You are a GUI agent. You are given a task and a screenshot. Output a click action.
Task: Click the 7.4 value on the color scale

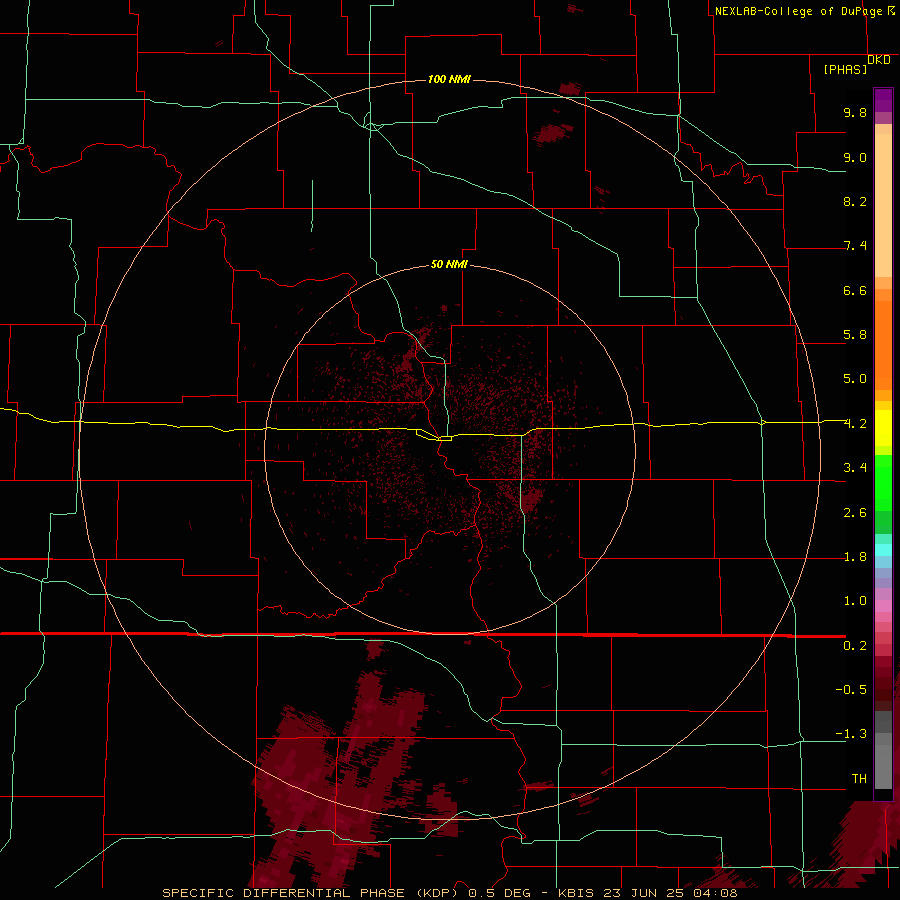click(855, 246)
